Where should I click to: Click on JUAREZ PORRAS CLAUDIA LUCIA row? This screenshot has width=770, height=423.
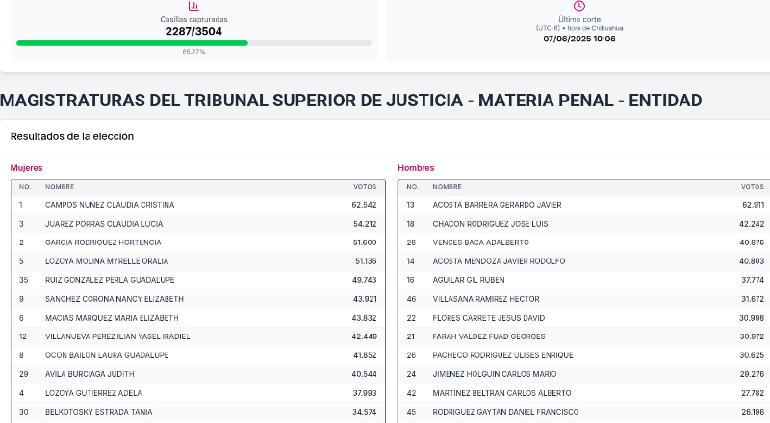click(x=198, y=224)
